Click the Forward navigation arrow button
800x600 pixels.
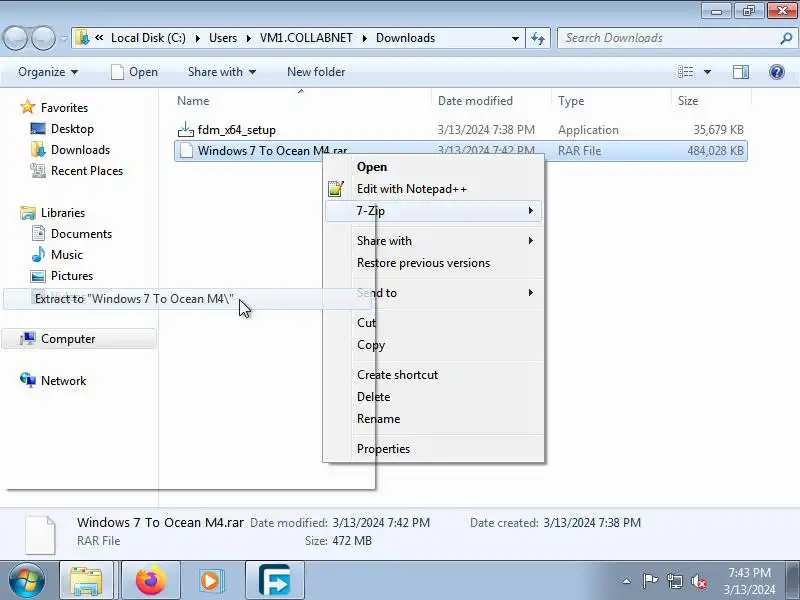(x=43, y=38)
